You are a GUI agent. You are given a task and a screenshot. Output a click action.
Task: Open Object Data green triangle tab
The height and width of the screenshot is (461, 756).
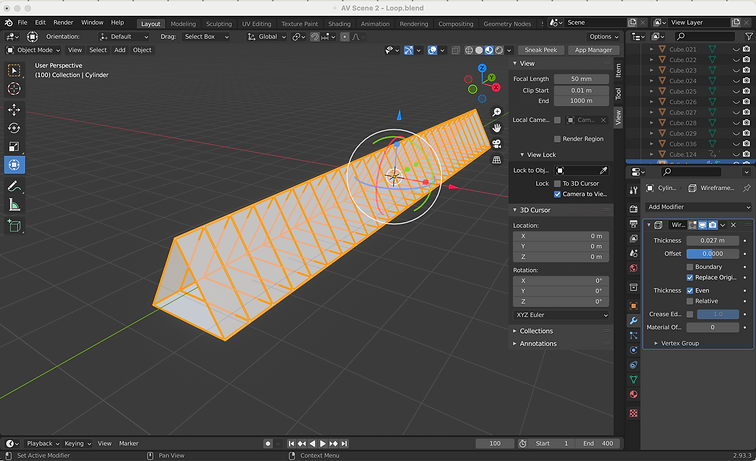tap(634, 380)
